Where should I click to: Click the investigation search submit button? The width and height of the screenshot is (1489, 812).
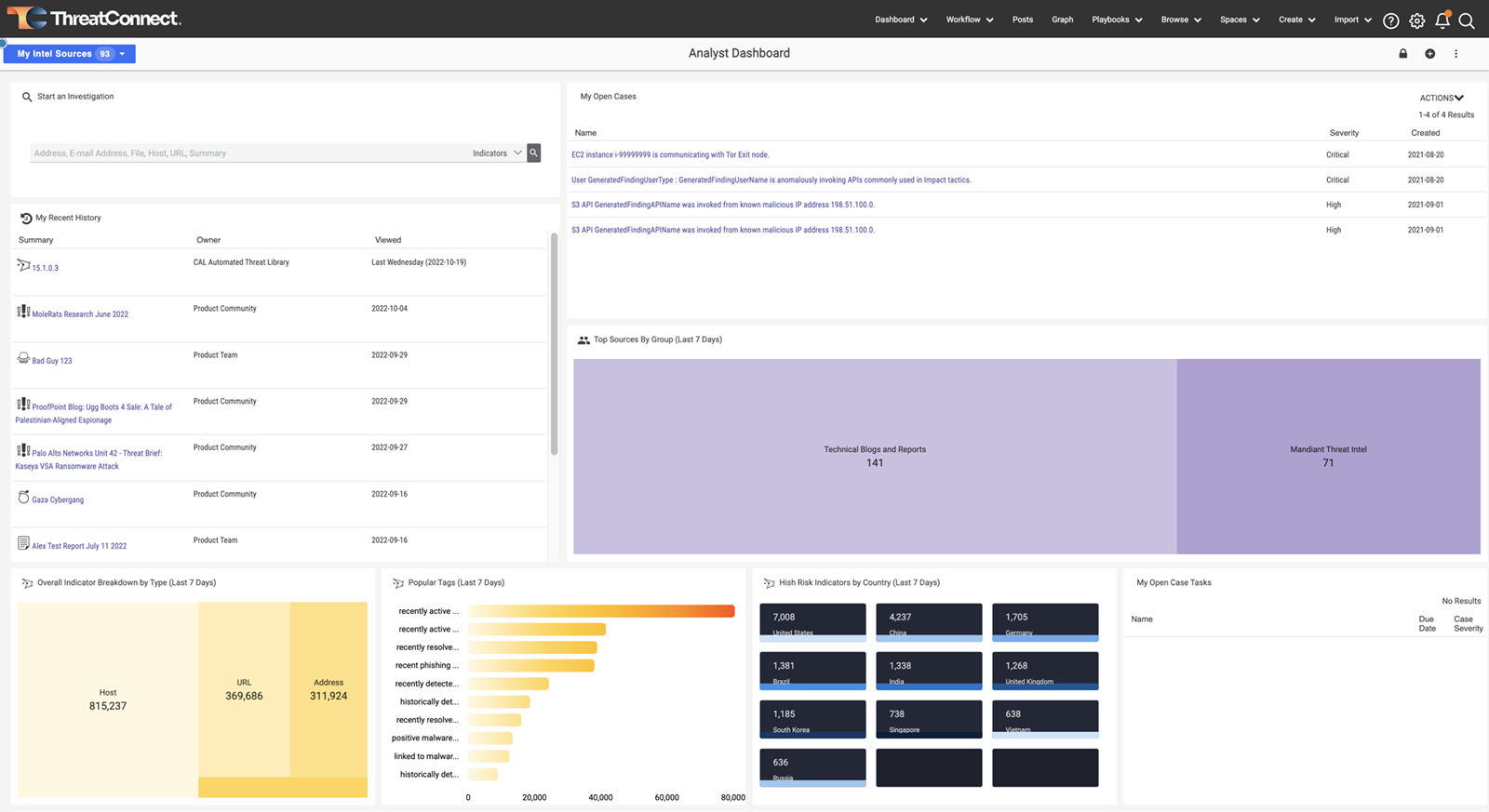coord(534,153)
